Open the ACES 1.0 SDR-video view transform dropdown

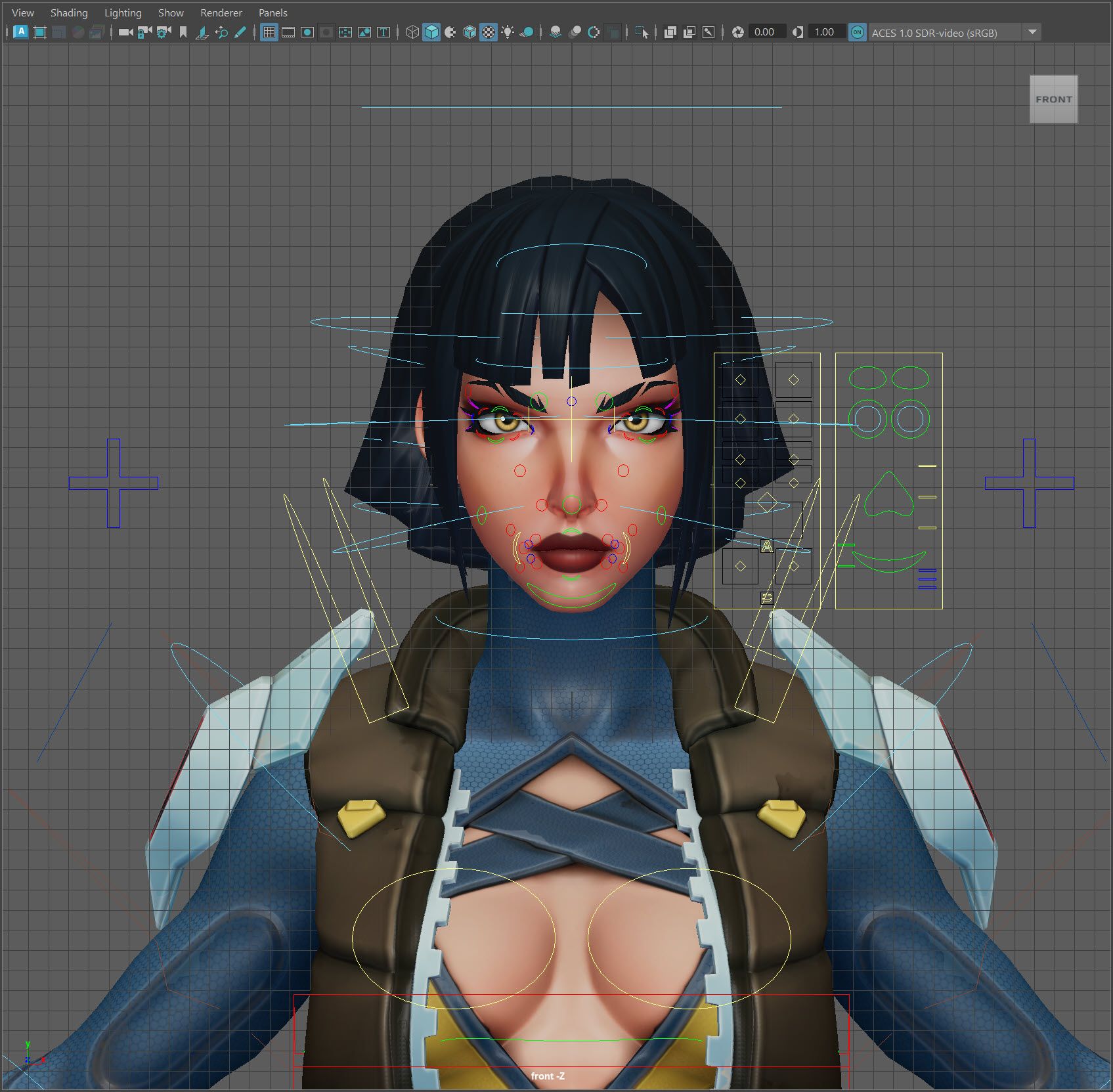tap(1032, 32)
